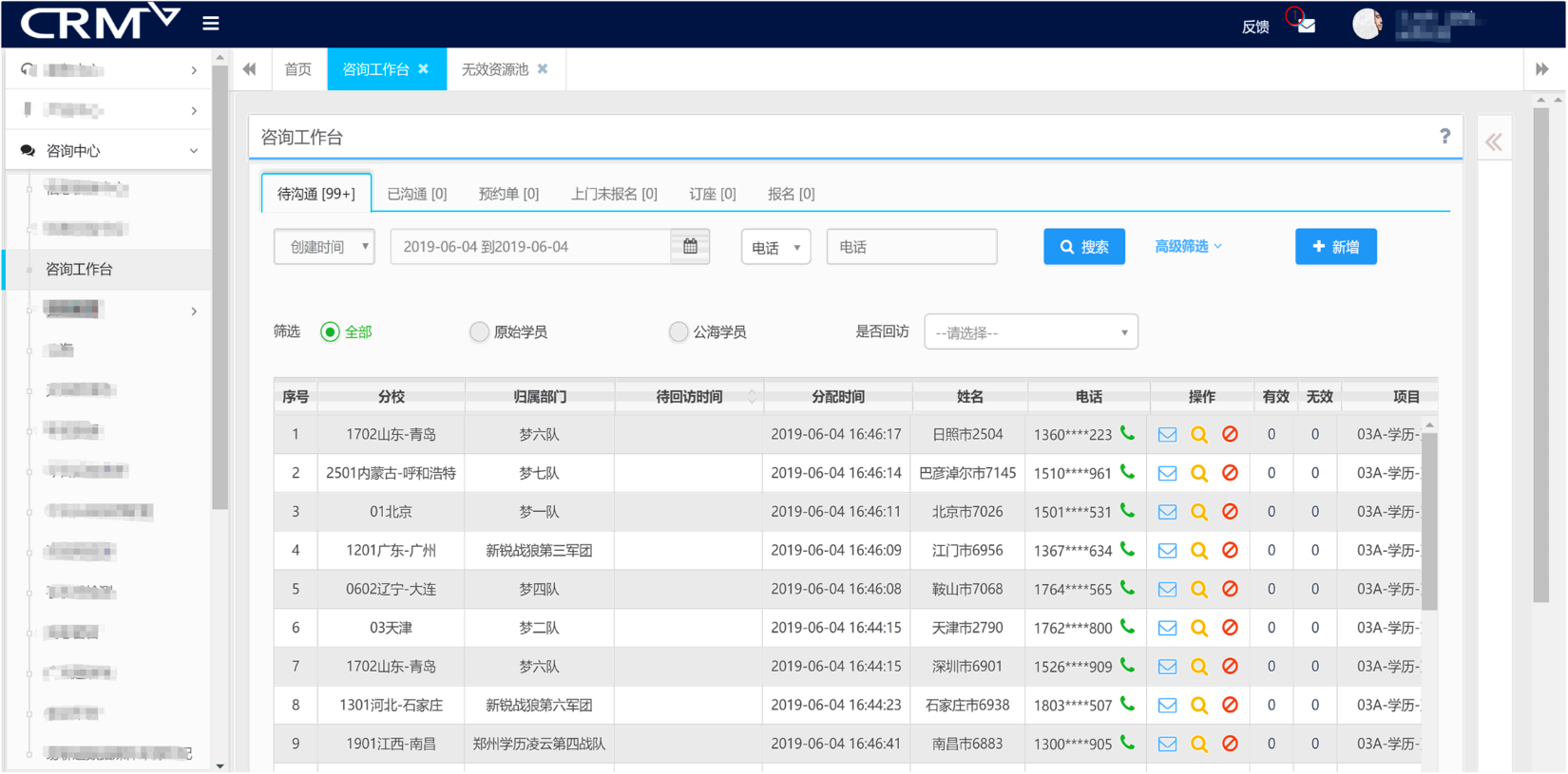Expand the 高级筛选 filter options

pyautogui.click(x=1187, y=247)
